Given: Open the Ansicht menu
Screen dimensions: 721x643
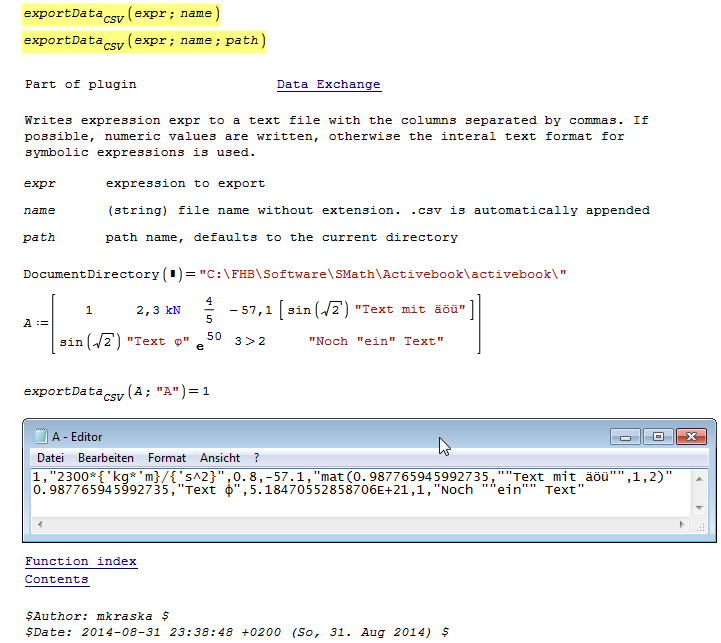Looking at the screenshot, I should click(x=220, y=457).
